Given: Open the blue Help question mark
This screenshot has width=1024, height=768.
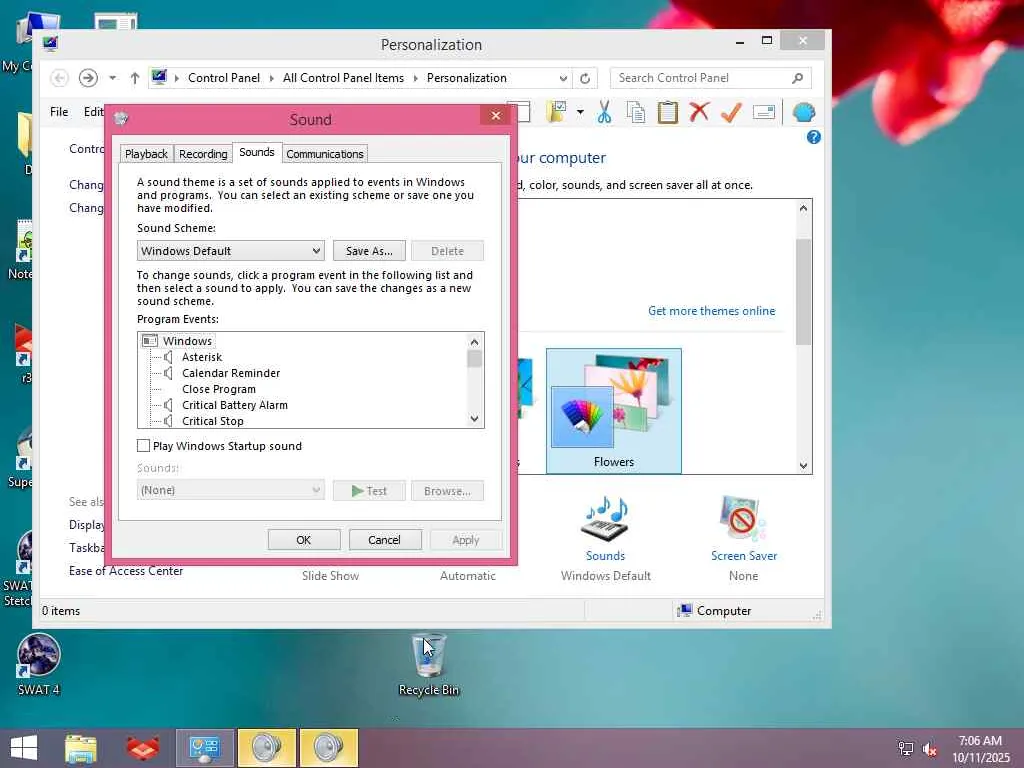Looking at the screenshot, I should click(x=814, y=137).
